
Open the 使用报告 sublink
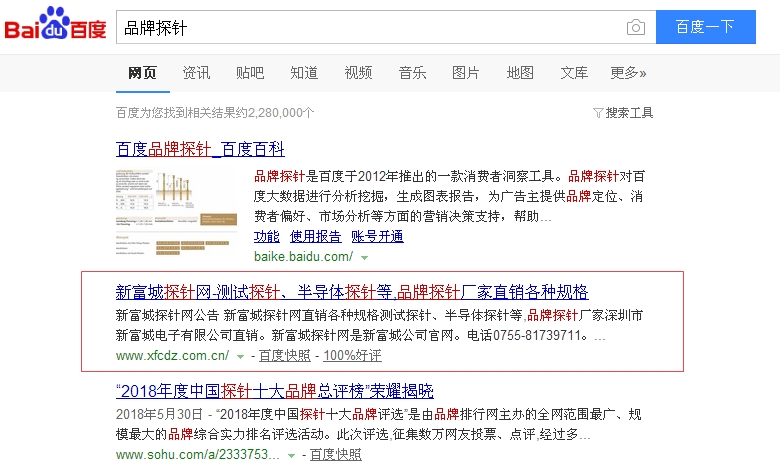pos(315,236)
